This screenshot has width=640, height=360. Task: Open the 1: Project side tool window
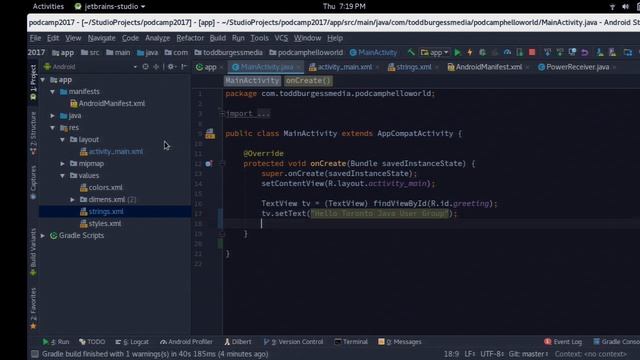[33, 83]
